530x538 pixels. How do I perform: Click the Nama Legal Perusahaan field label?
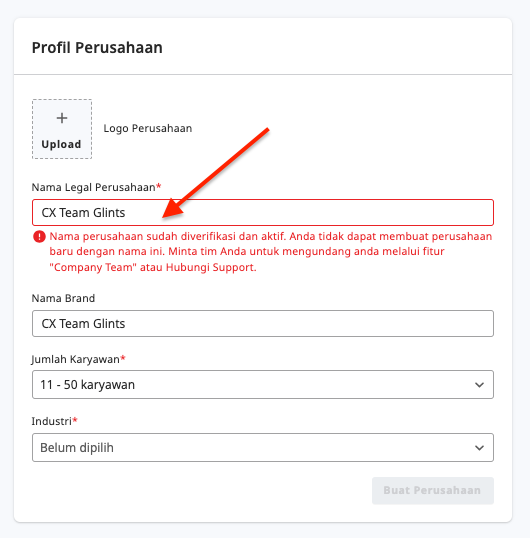click(93, 187)
